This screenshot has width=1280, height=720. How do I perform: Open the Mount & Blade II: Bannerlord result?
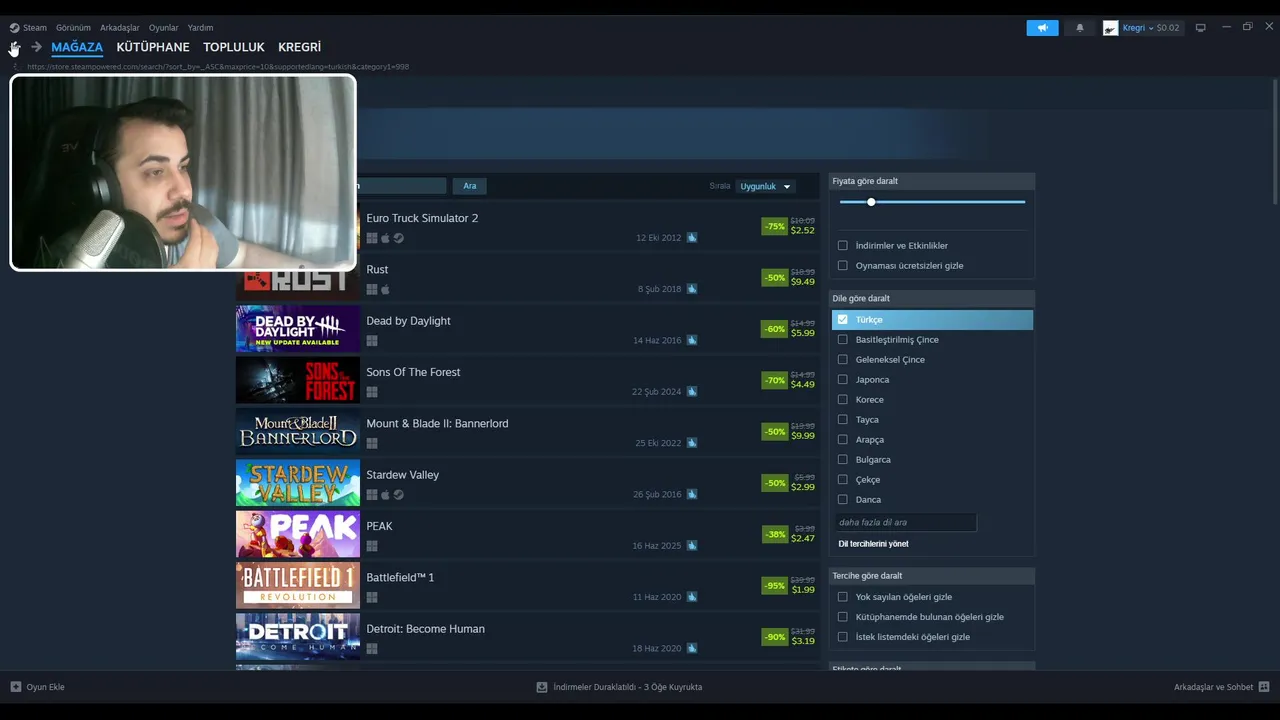click(x=527, y=432)
